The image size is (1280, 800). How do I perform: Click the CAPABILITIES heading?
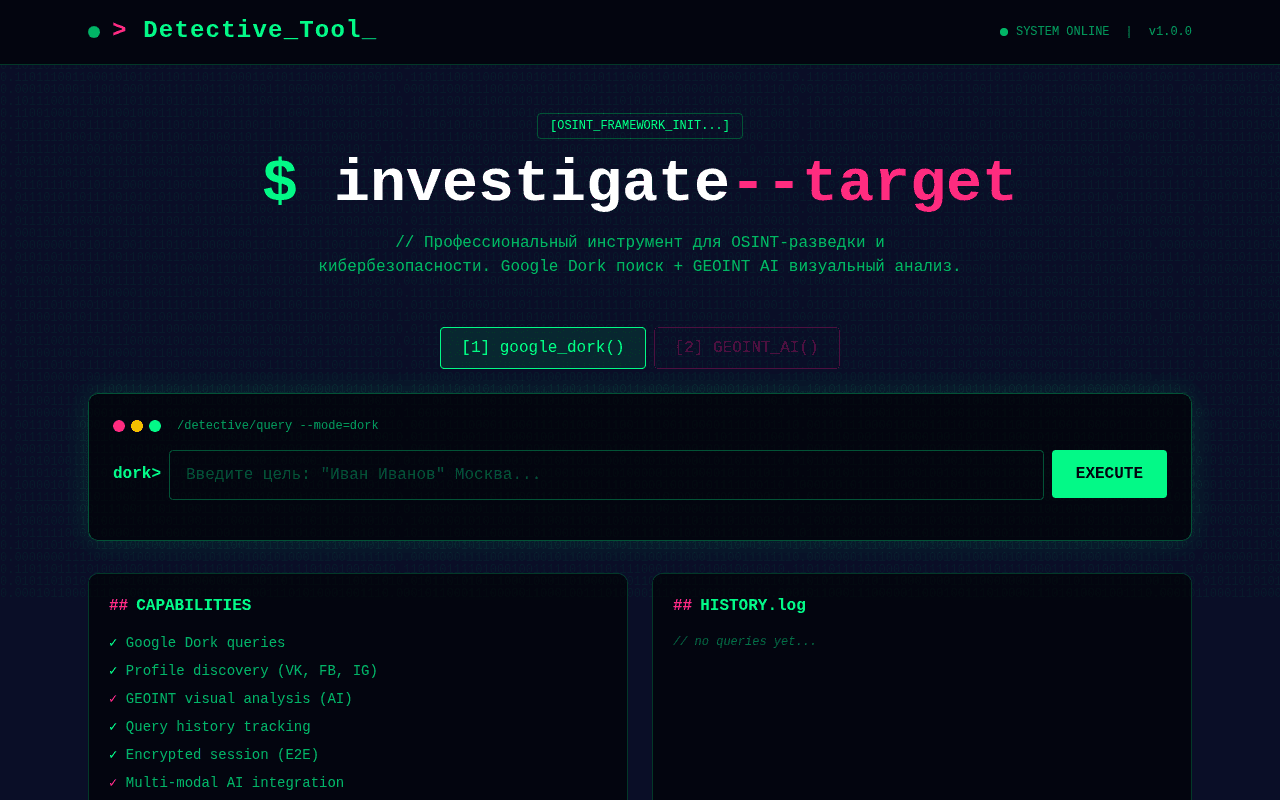coord(180,606)
